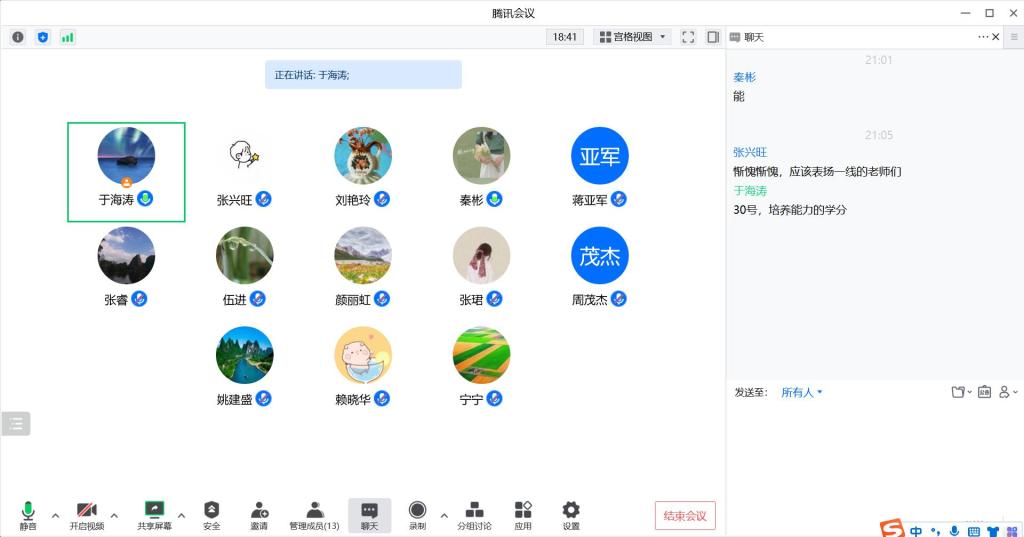
Task: Expand audio options arrow beside 静音
Action: [55, 516]
